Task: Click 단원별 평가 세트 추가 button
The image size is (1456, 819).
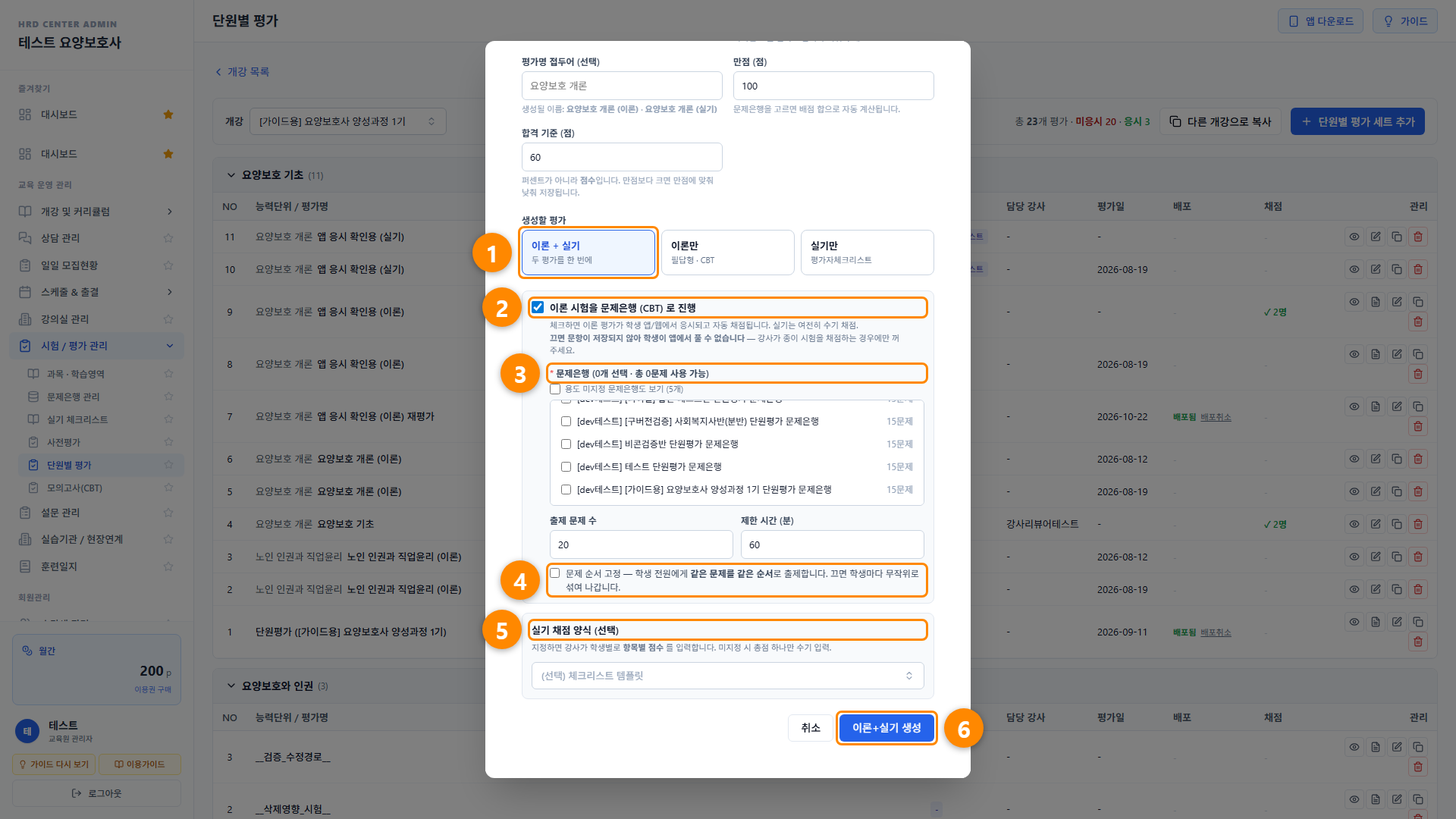Action: pyautogui.click(x=1357, y=121)
